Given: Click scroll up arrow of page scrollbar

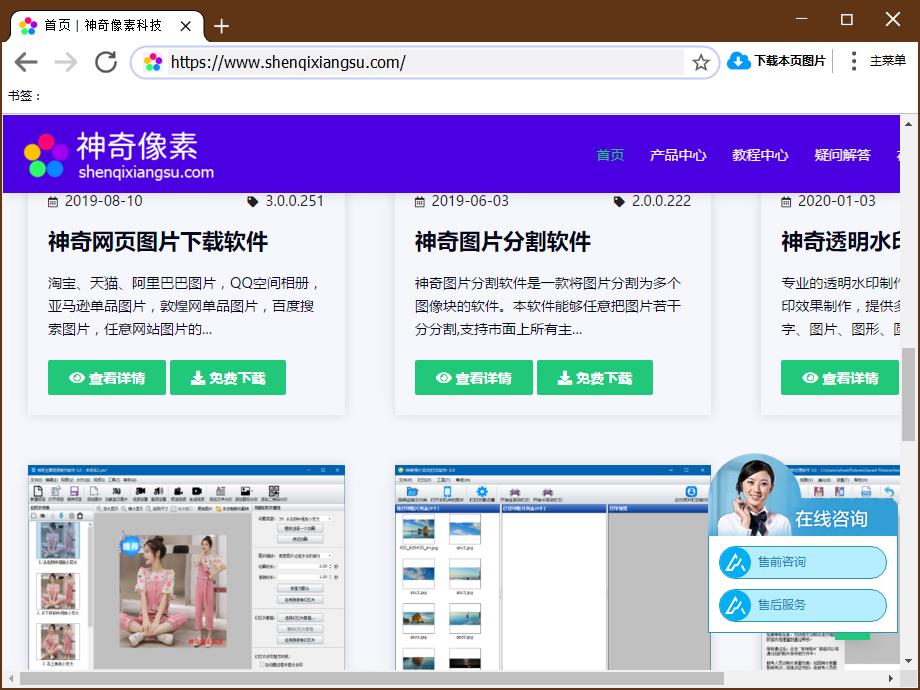Looking at the screenshot, I should tap(908, 124).
